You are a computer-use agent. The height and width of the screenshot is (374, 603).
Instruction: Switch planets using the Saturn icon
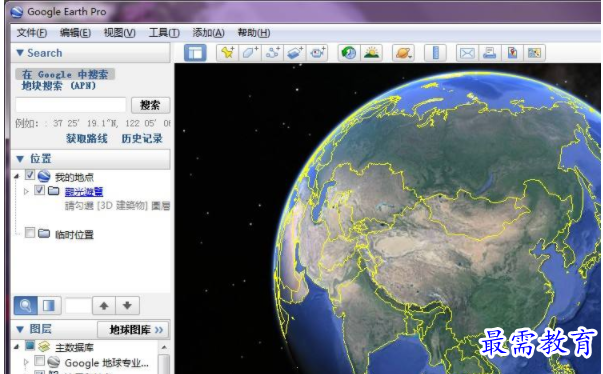(x=403, y=53)
